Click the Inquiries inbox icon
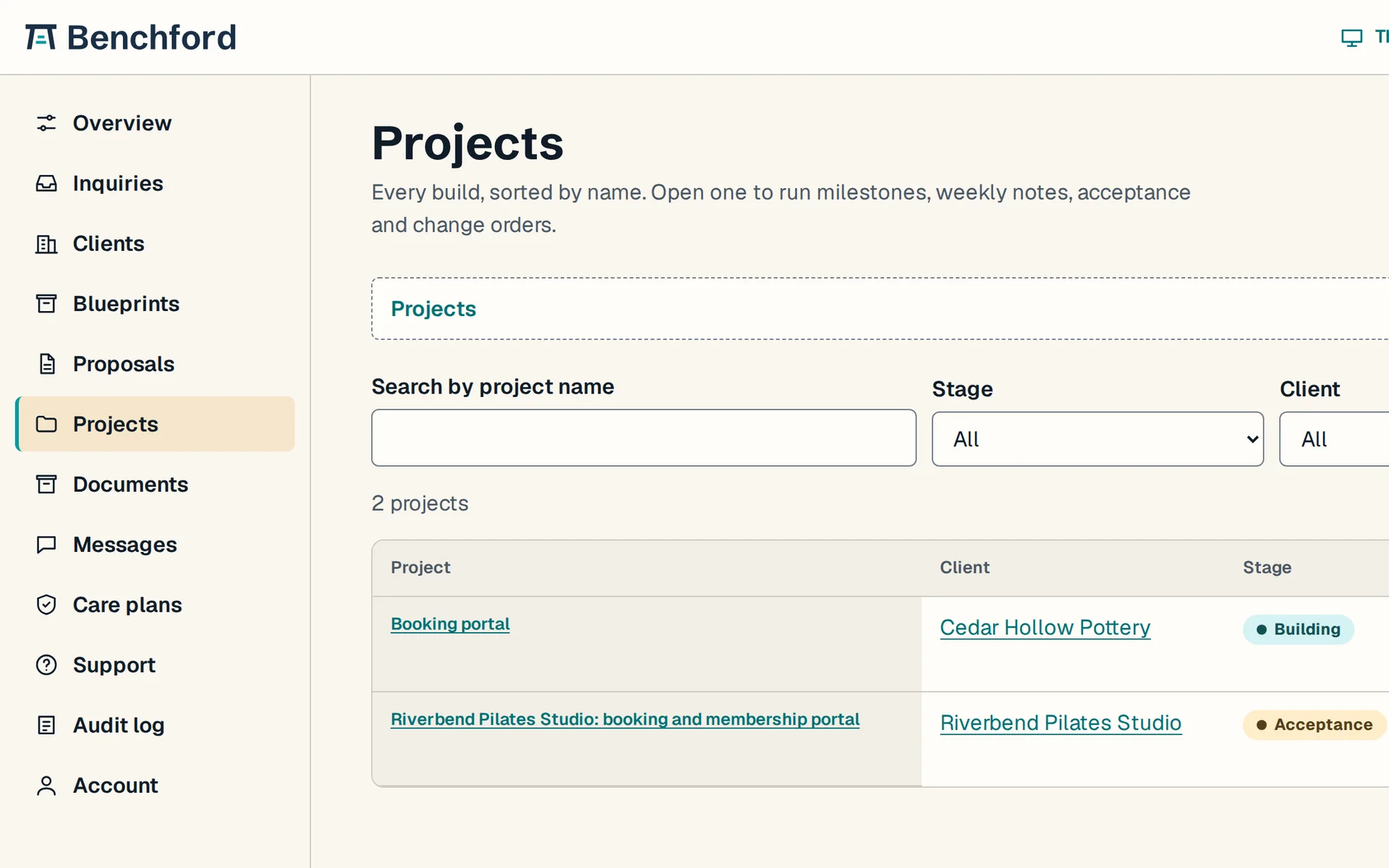This screenshot has height=868, width=1389. click(46, 183)
